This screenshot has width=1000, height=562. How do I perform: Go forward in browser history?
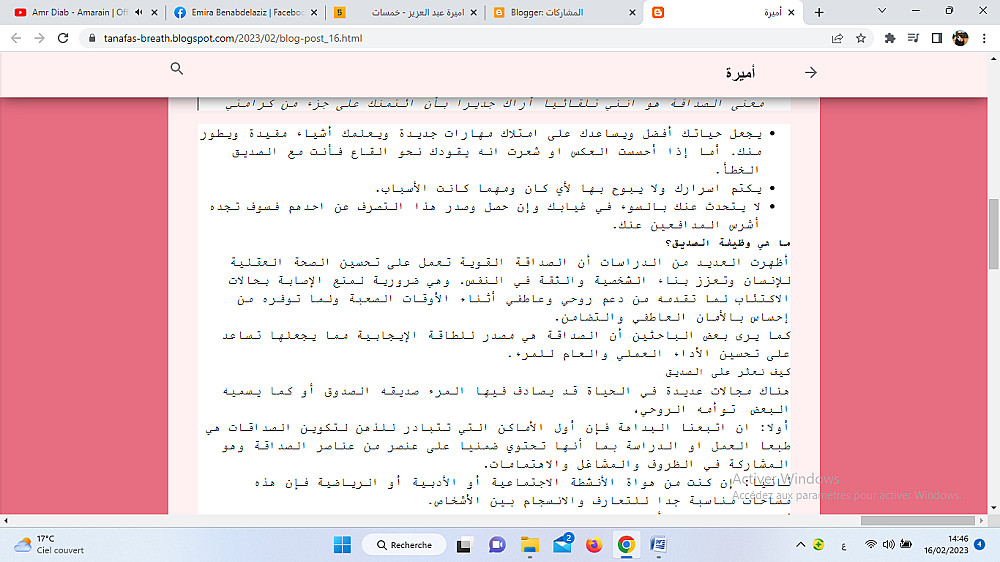tap(40, 38)
